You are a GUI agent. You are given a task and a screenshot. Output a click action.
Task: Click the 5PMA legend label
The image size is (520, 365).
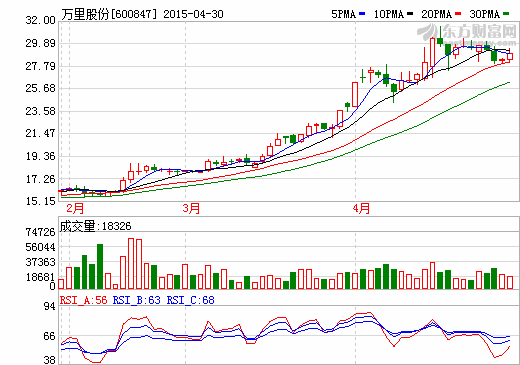(343, 14)
